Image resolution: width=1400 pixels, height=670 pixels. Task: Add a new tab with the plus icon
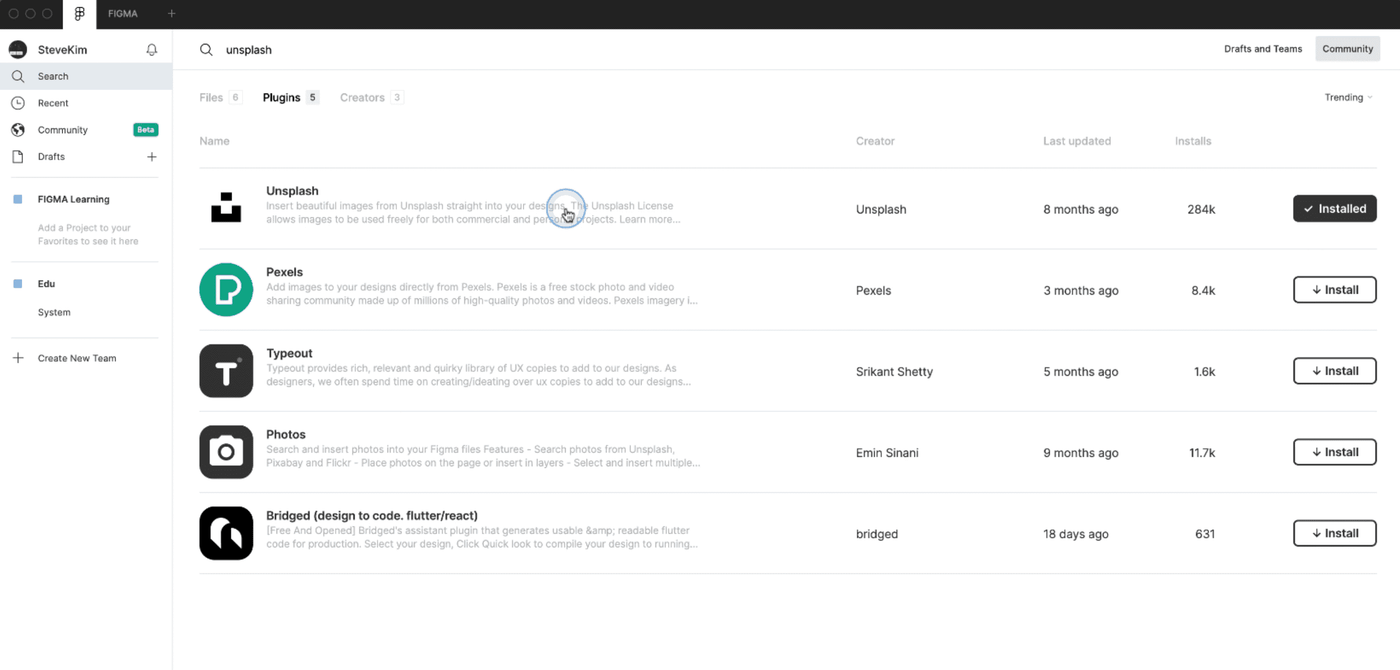click(172, 14)
